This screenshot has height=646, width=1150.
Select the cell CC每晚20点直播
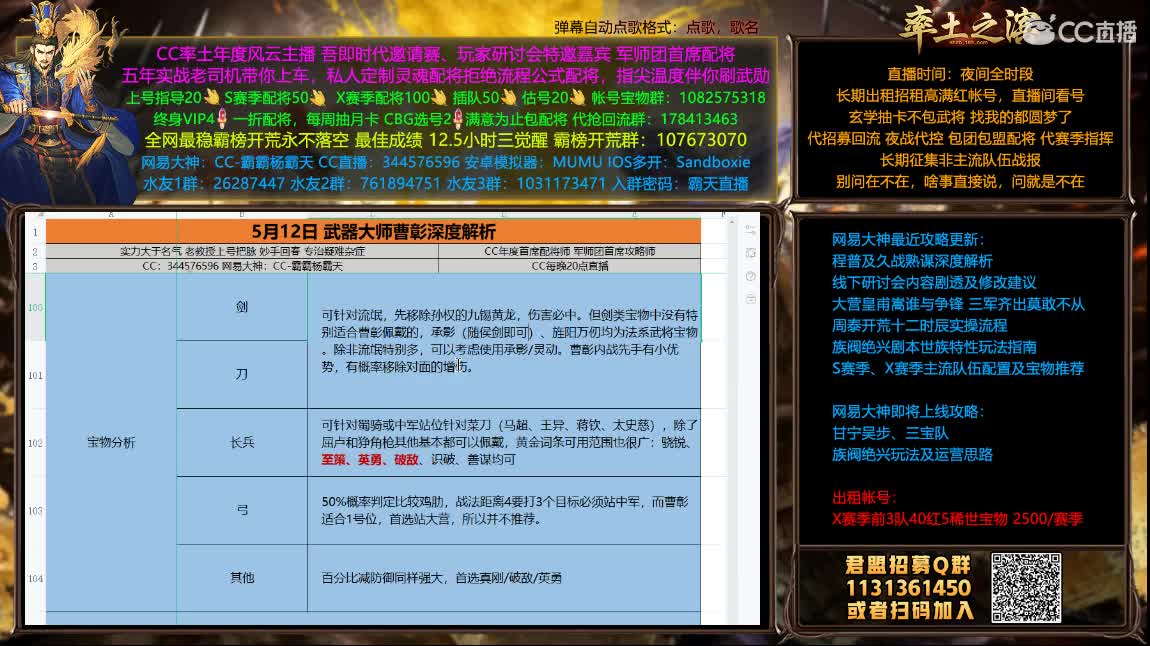[x=570, y=265]
